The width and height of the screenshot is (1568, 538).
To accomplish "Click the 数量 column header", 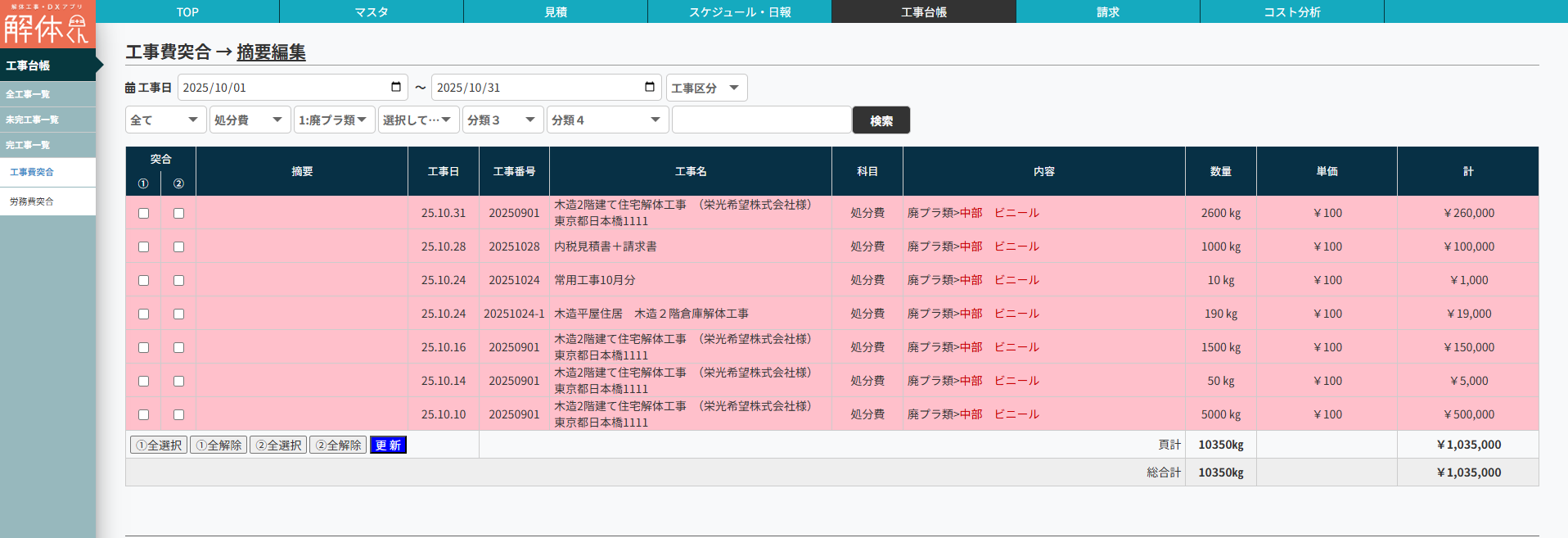I will coord(1221,171).
